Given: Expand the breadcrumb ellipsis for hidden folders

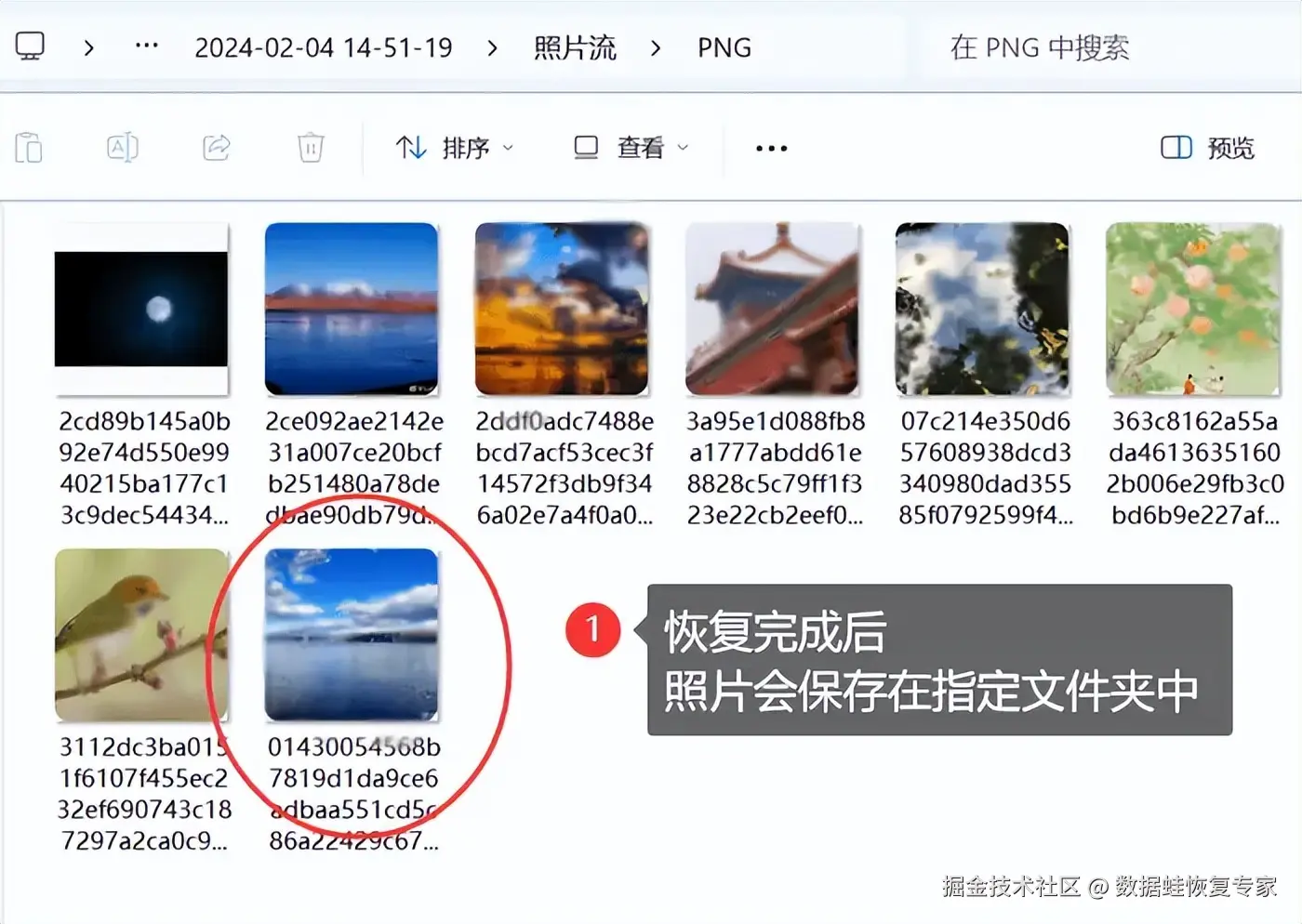Looking at the screenshot, I should (147, 46).
